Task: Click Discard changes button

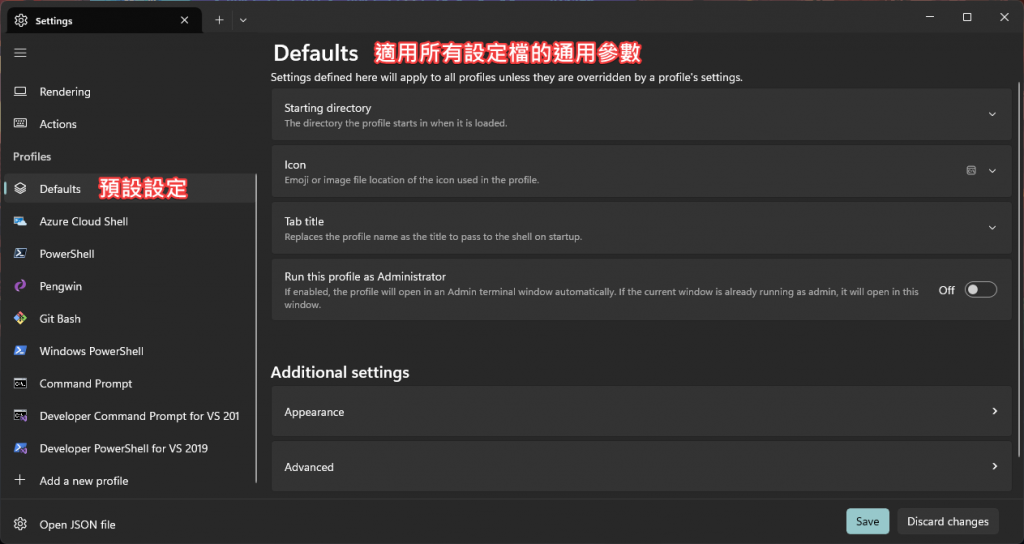Action: [x=948, y=521]
